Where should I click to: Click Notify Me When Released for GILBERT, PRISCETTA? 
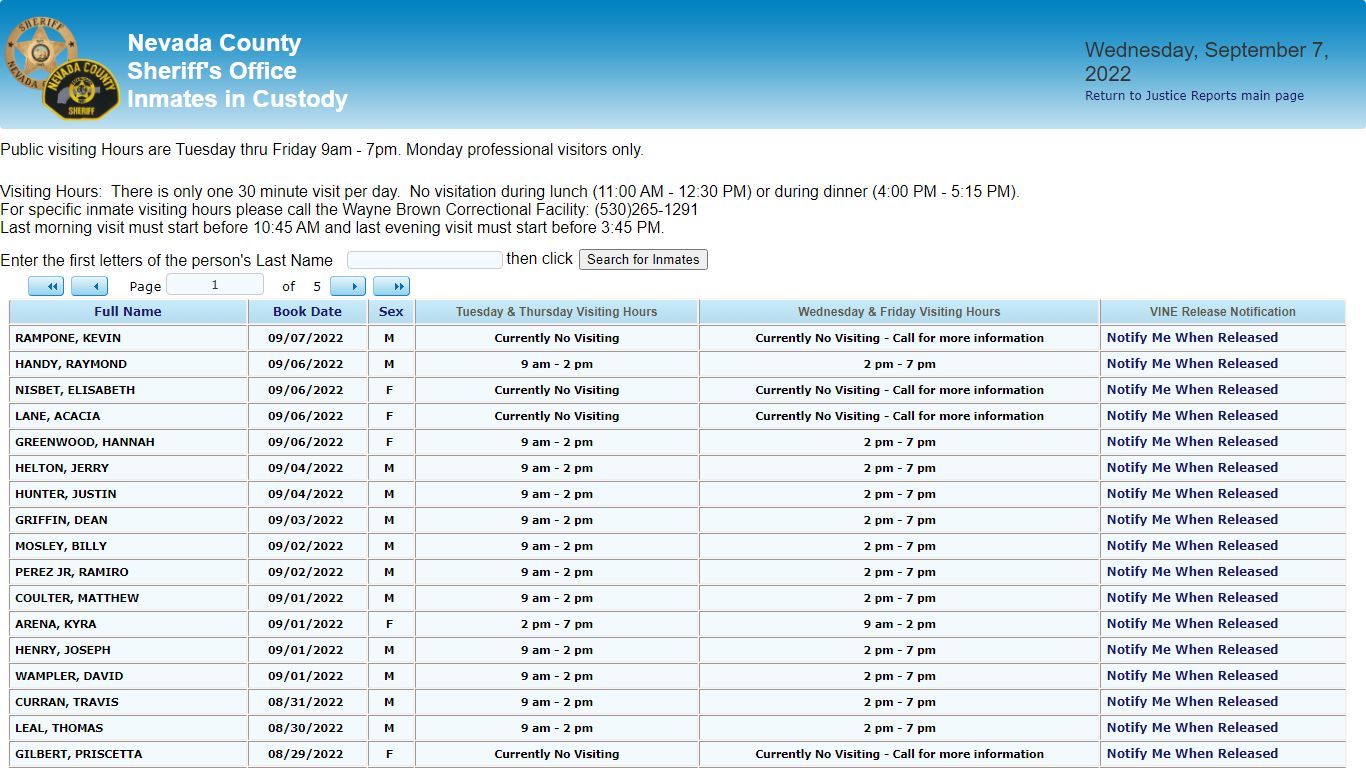[x=1192, y=754]
